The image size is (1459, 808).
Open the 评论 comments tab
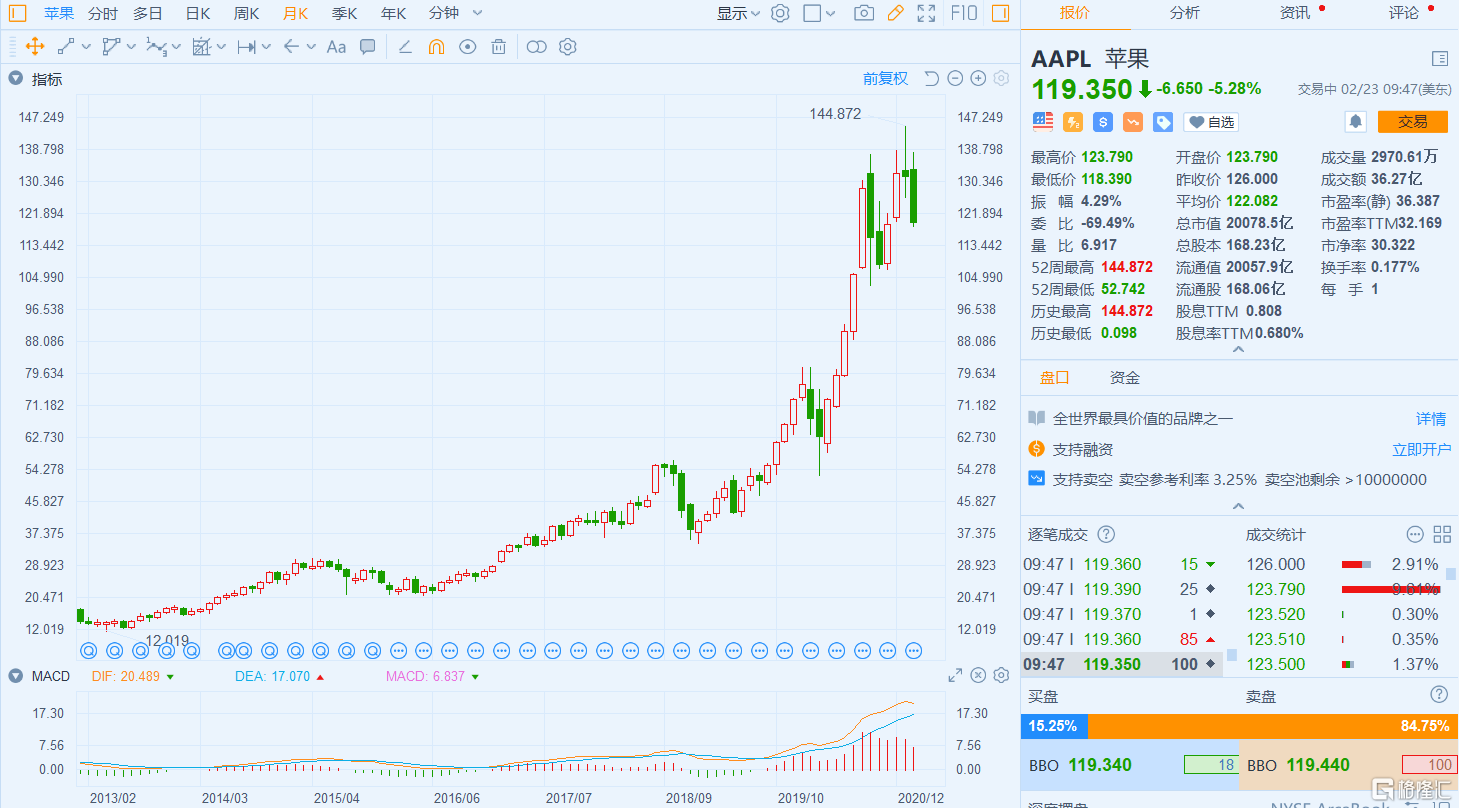(1403, 12)
